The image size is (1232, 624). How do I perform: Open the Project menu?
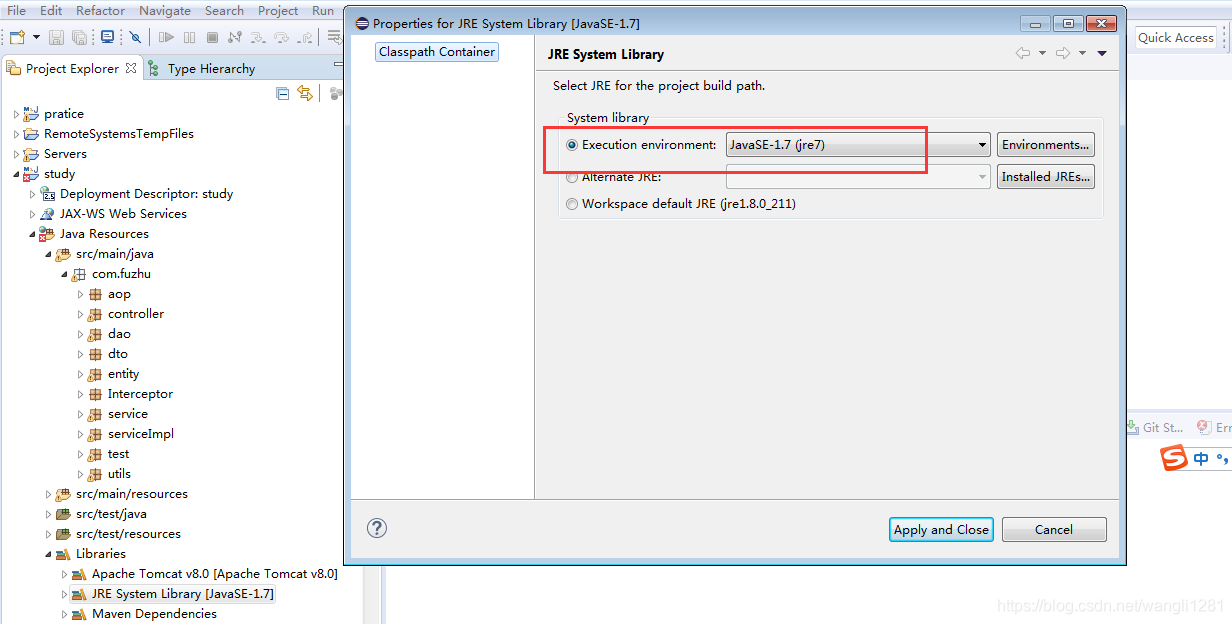[x=278, y=10]
